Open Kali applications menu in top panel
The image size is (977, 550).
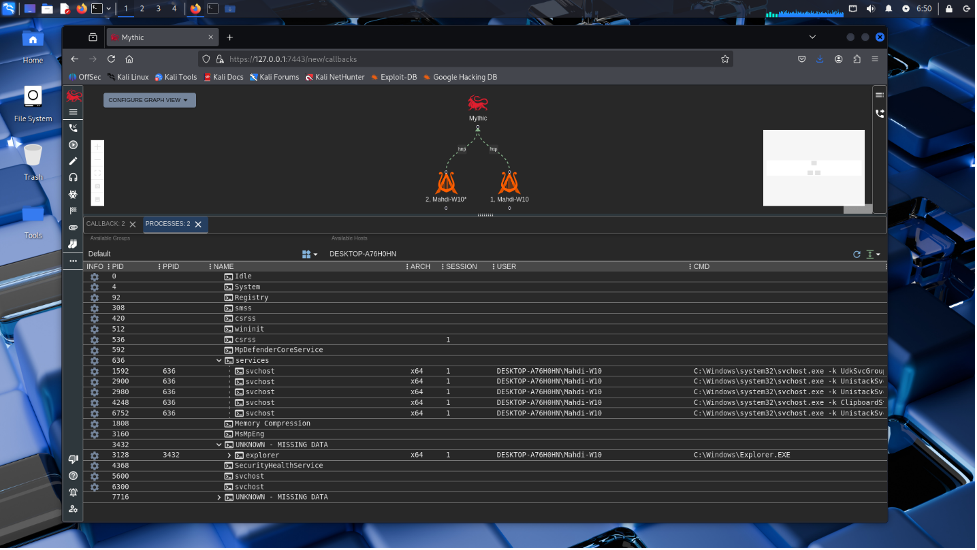click(x=9, y=9)
